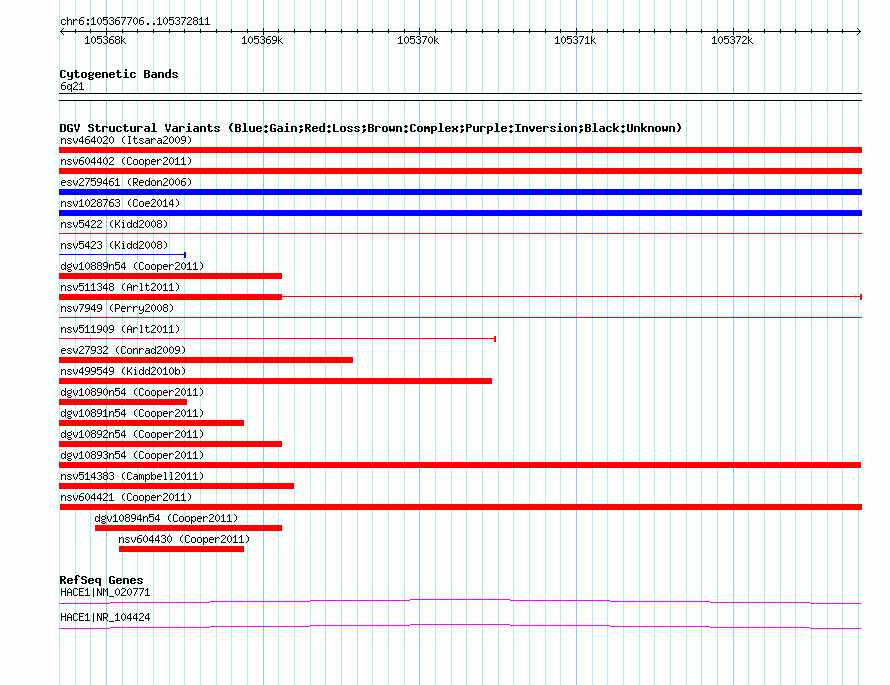Click the ruler's left arrow end
The image size is (890, 685).
pyautogui.click(x=62, y=31)
